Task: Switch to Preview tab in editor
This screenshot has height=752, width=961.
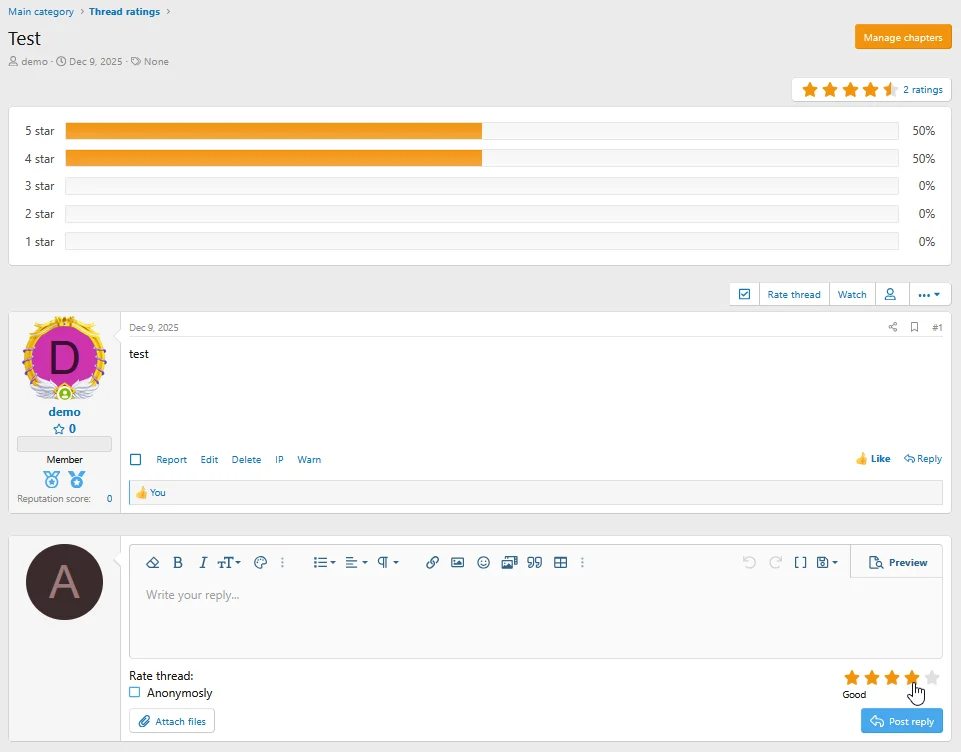Action: [898, 563]
